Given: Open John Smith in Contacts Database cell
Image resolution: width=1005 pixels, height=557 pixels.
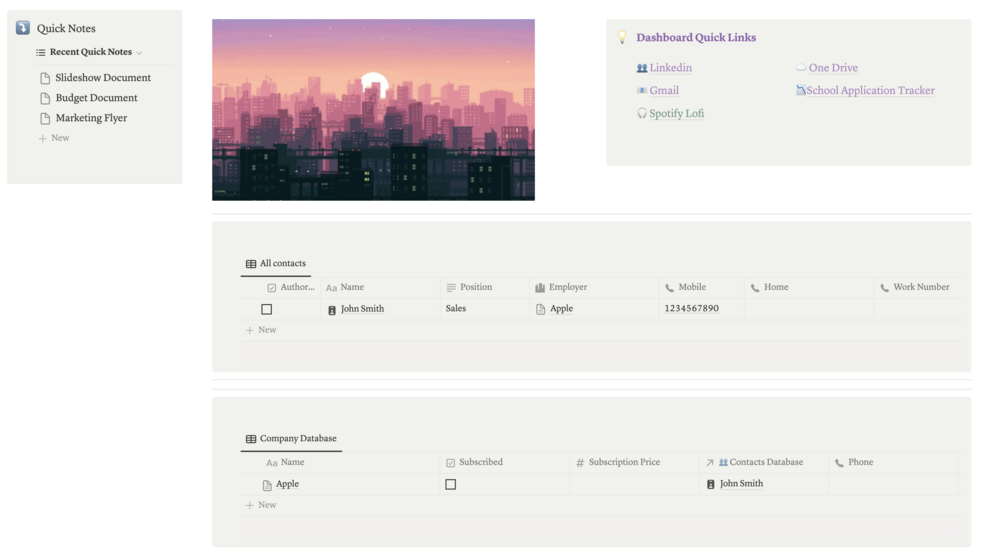Looking at the screenshot, I should (742, 484).
